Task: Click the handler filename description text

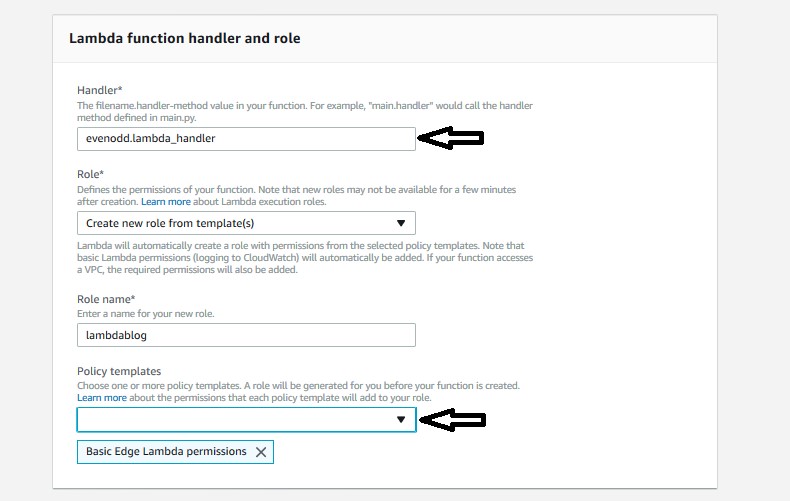Action: pos(305,111)
